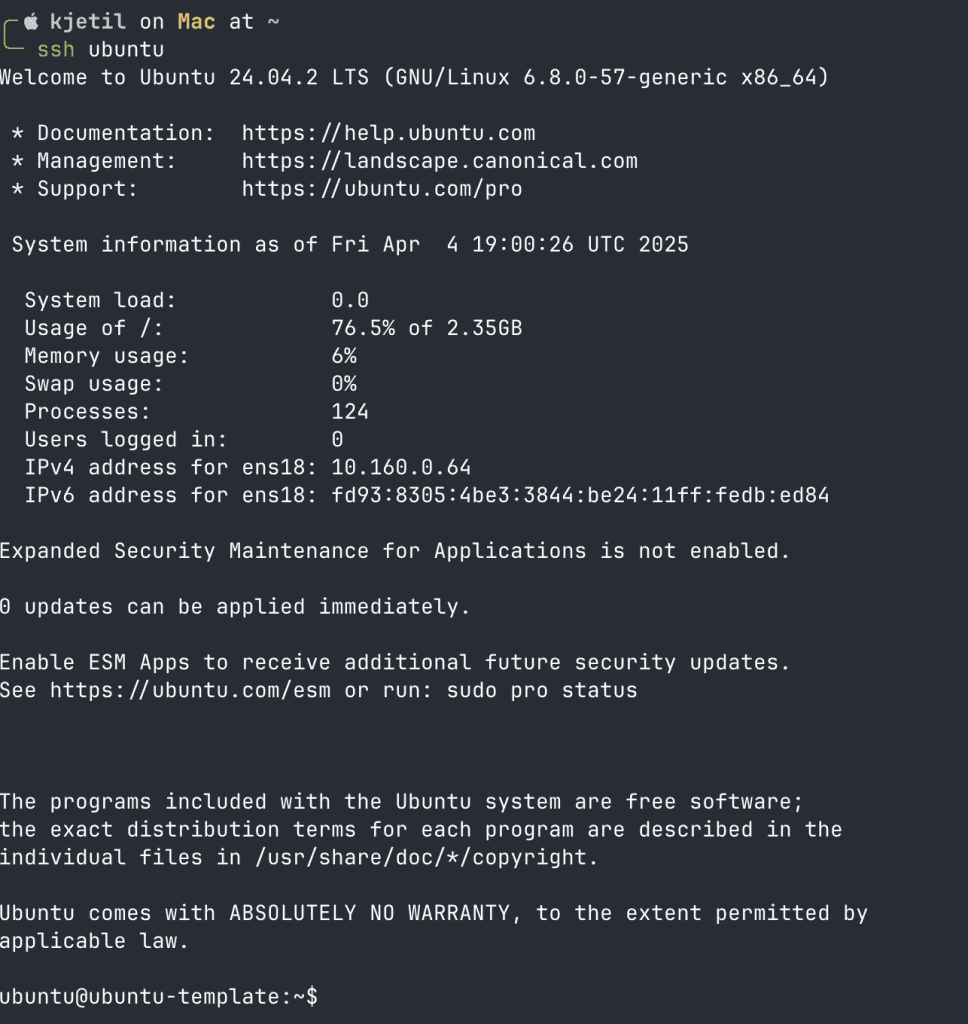Click the ubuntu@ubuntu-template shell prompt
The height and width of the screenshot is (1024, 968).
click(x=159, y=997)
